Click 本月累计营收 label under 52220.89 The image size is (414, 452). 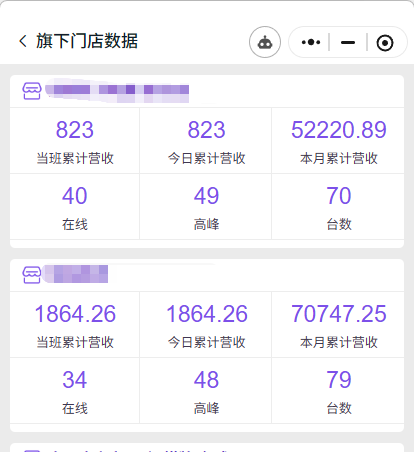point(339,158)
